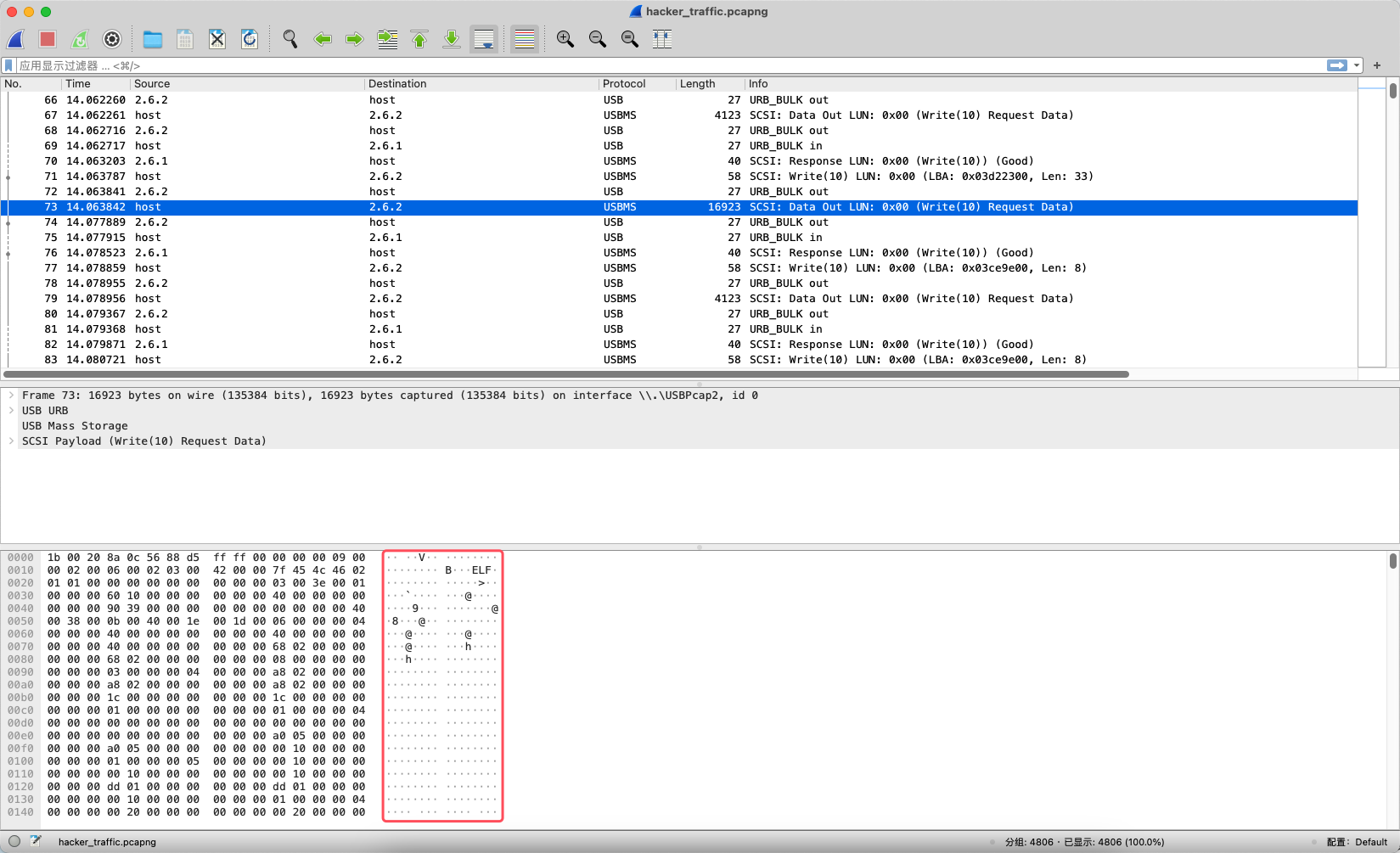Select packet 71 Write(10) LBA 0x03d22300
This screenshot has width=1400, height=853.
[679, 177]
